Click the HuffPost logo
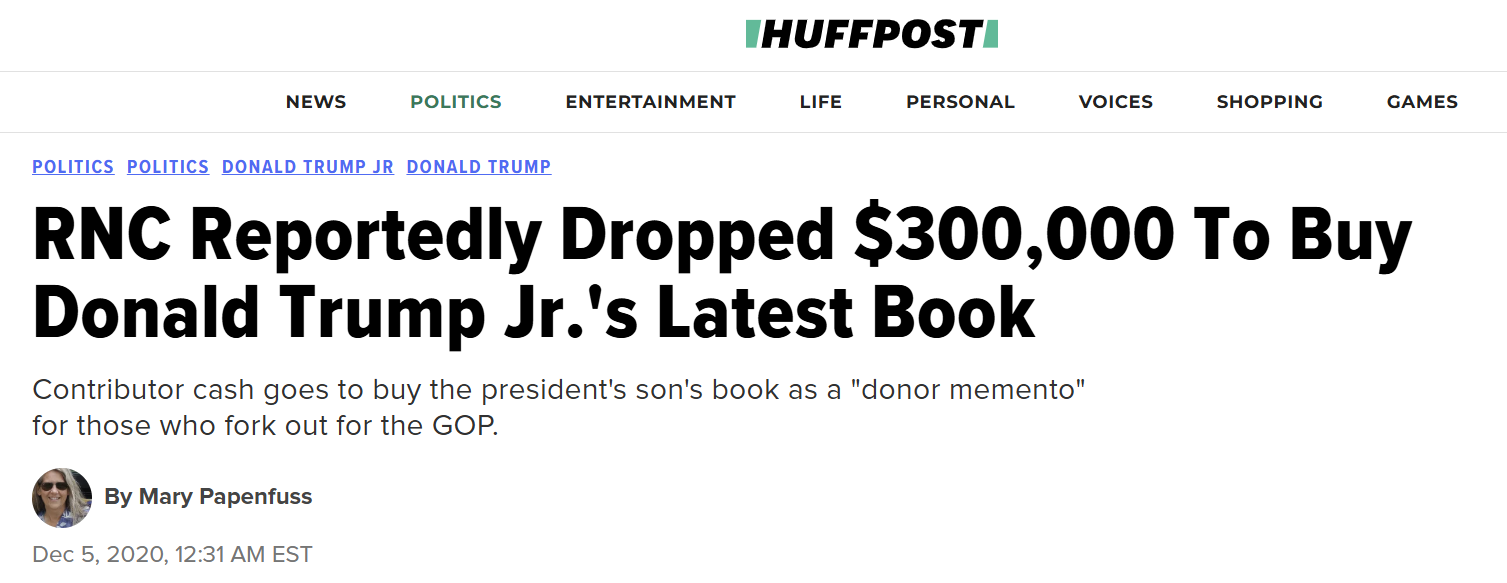1507x583 pixels. [x=871, y=34]
